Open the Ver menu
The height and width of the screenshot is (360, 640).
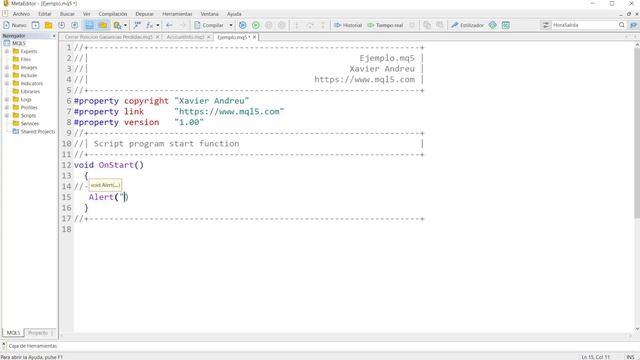[x=87, y=14]
